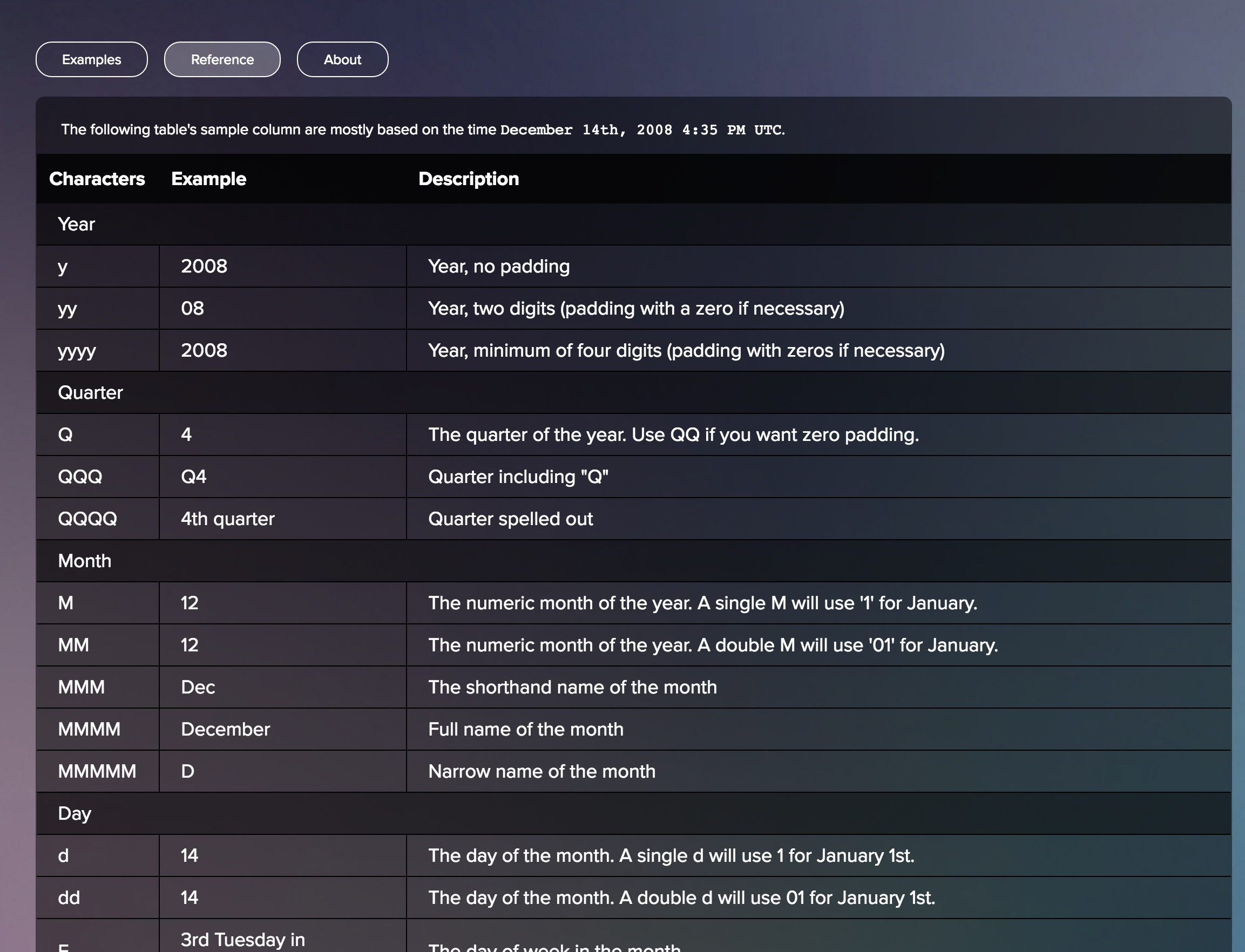
Task: Select the 'Q' quarter format row
Action: [97, 434]
